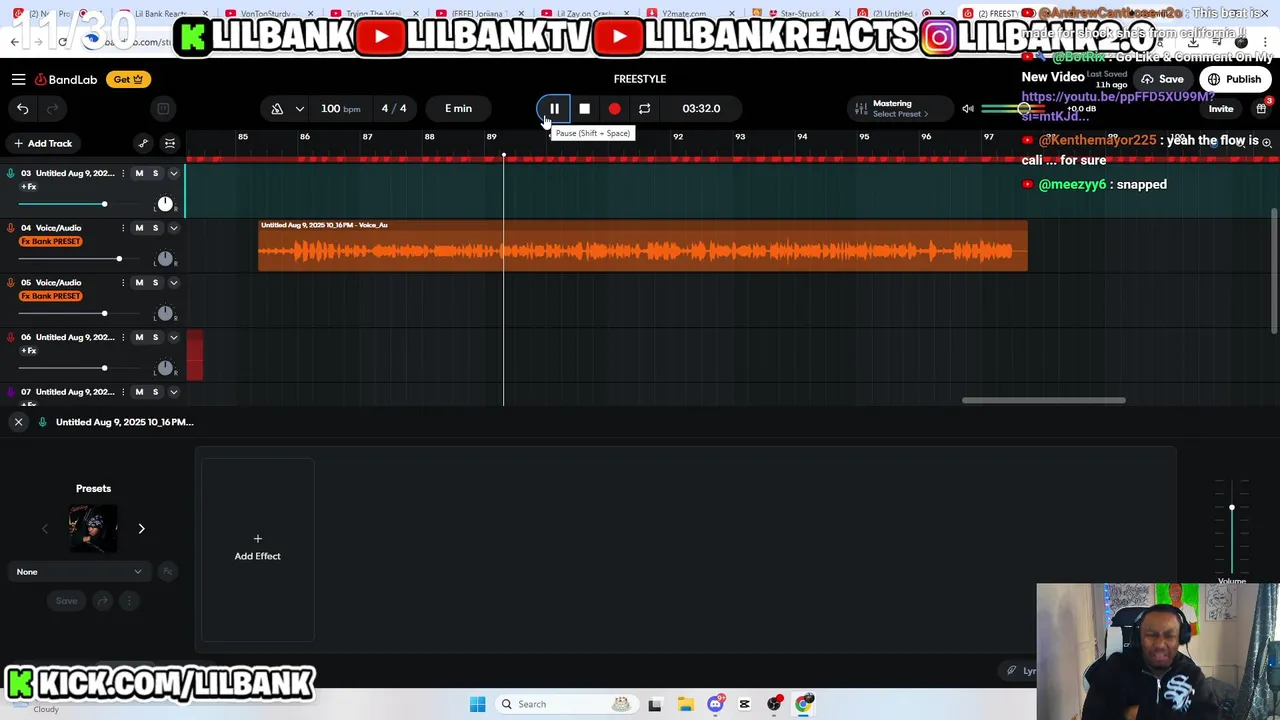Click track 03 microphone icon

(10, 173)
